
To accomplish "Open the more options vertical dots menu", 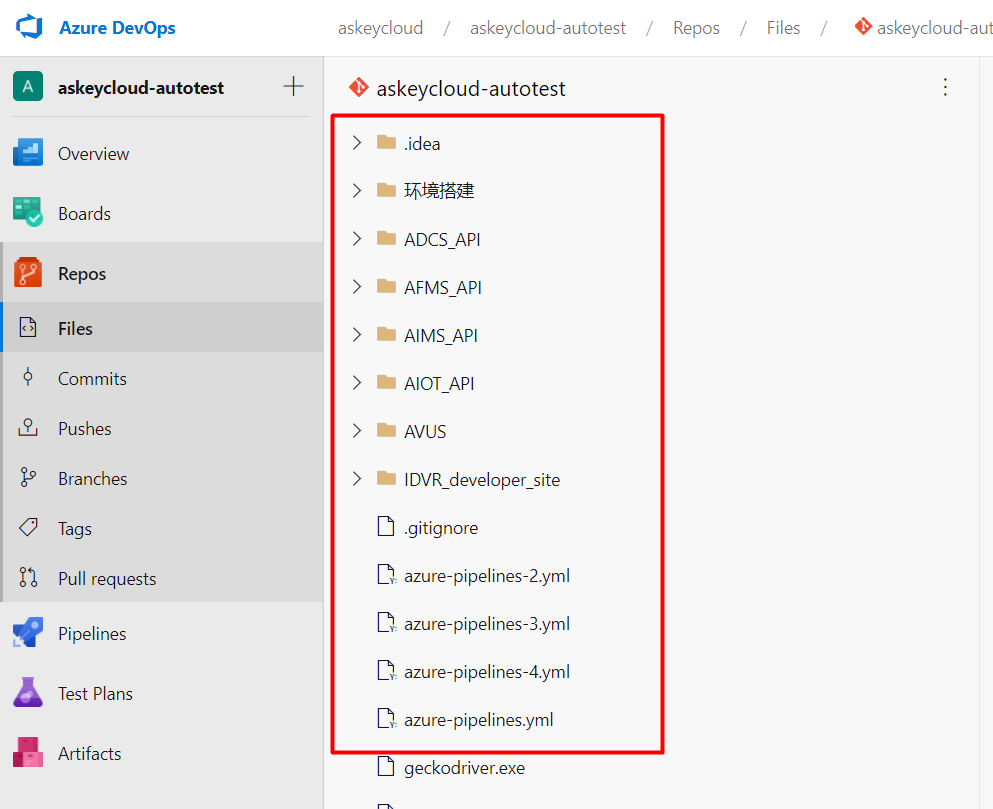I will click(x=945, y=87).
